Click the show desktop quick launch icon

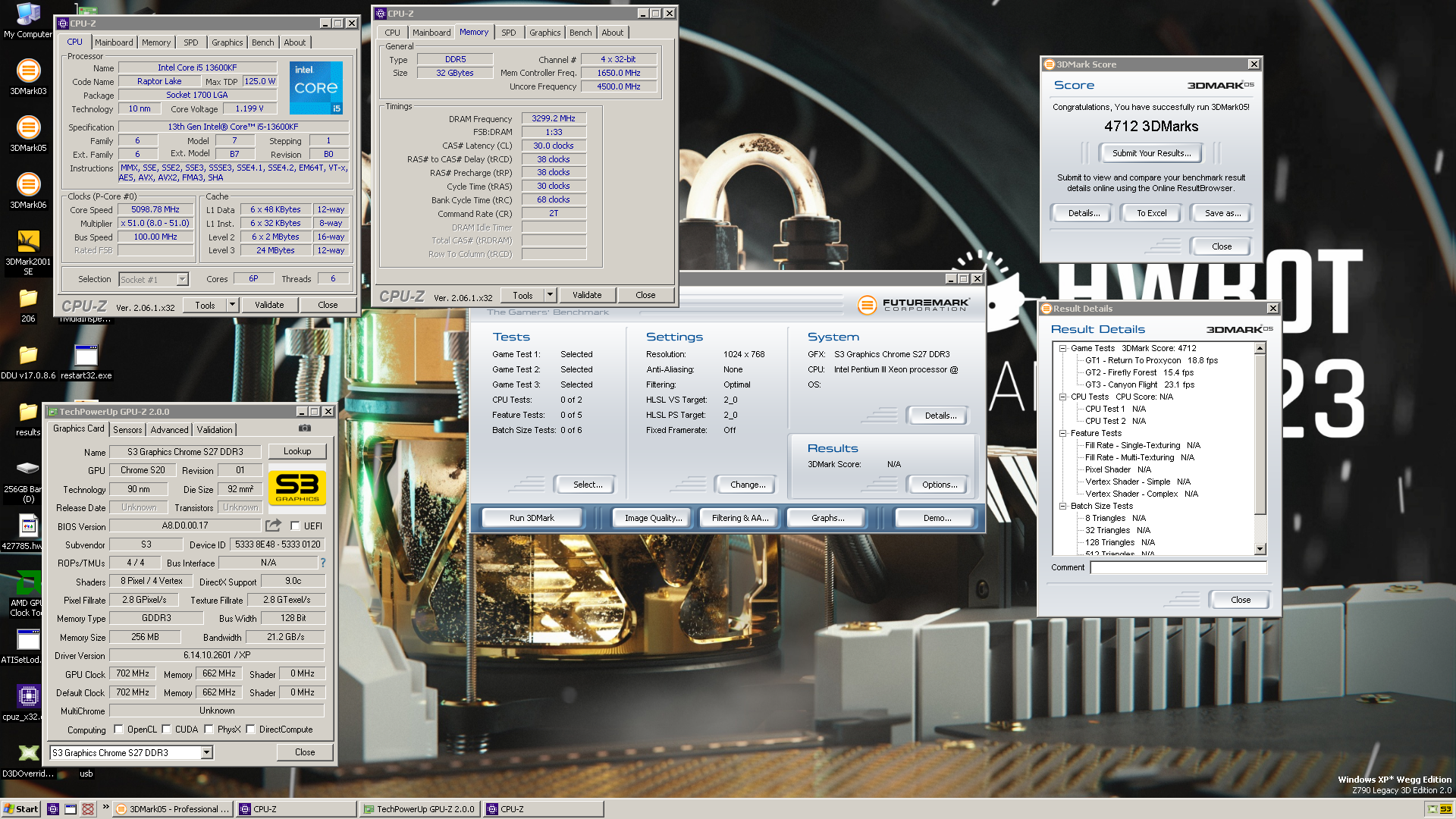pos(71,809)
